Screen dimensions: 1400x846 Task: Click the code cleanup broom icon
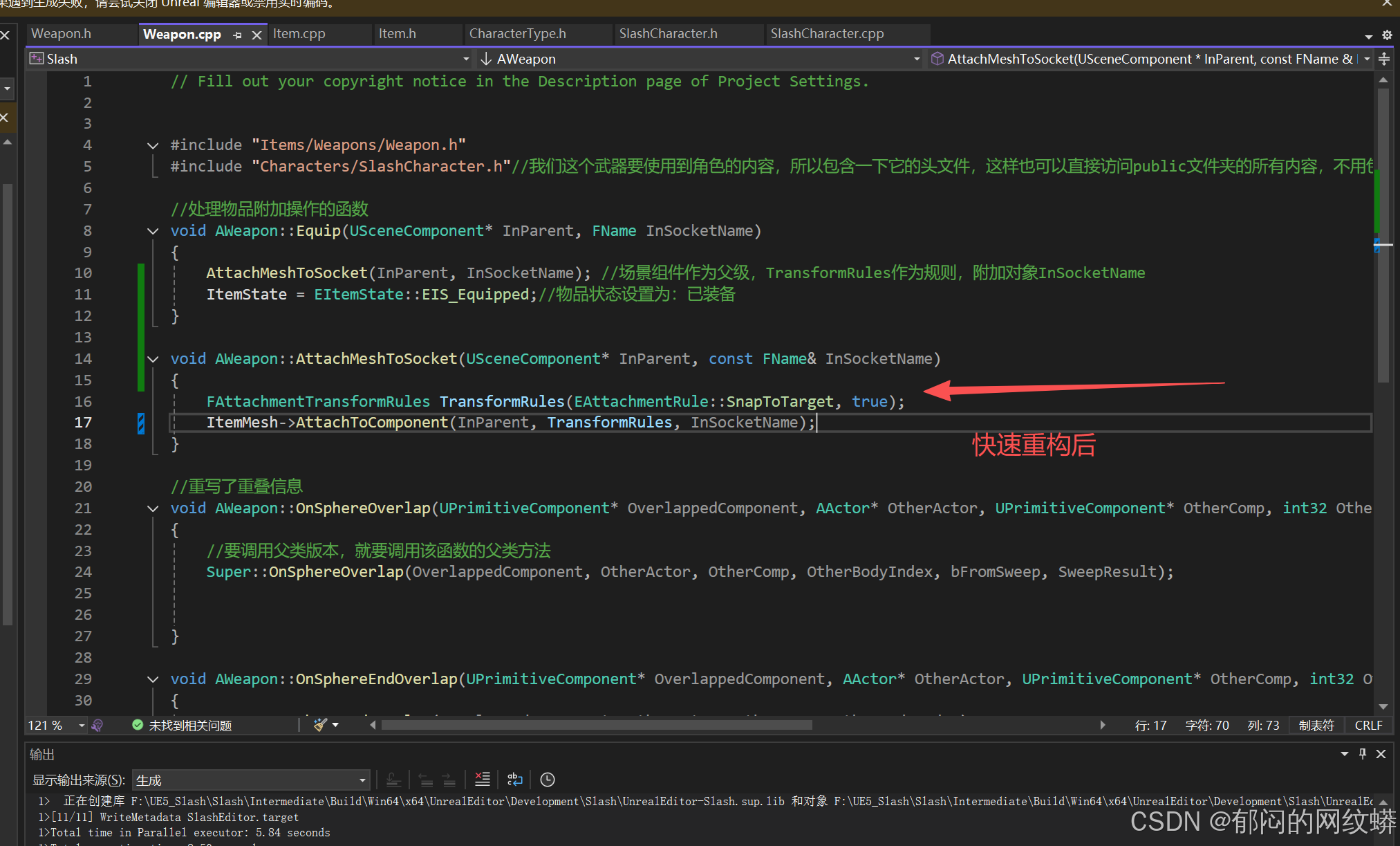point(320,725)
